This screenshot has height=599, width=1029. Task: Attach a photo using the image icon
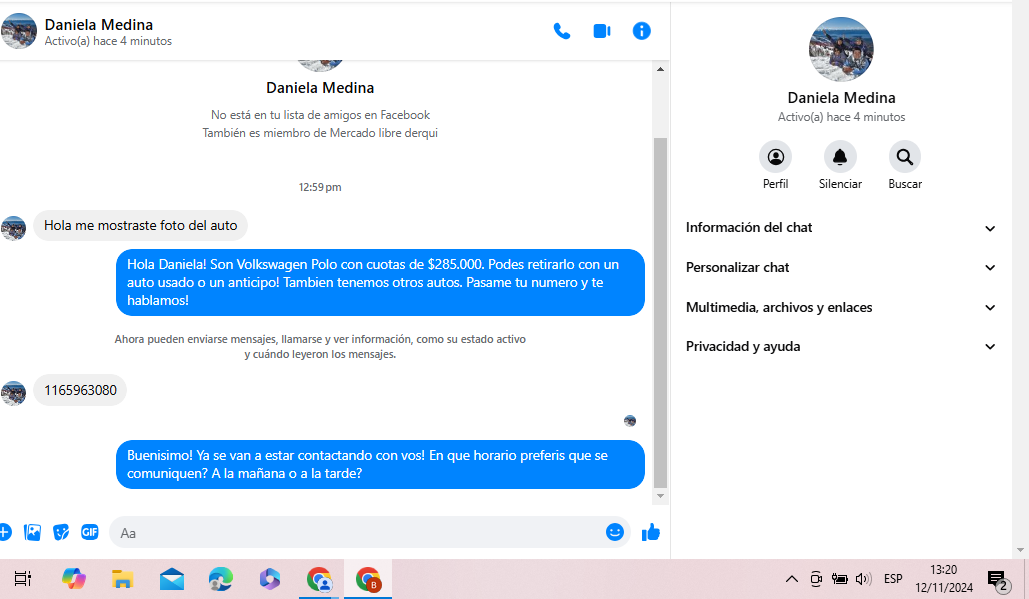click(x=33, y=532)
